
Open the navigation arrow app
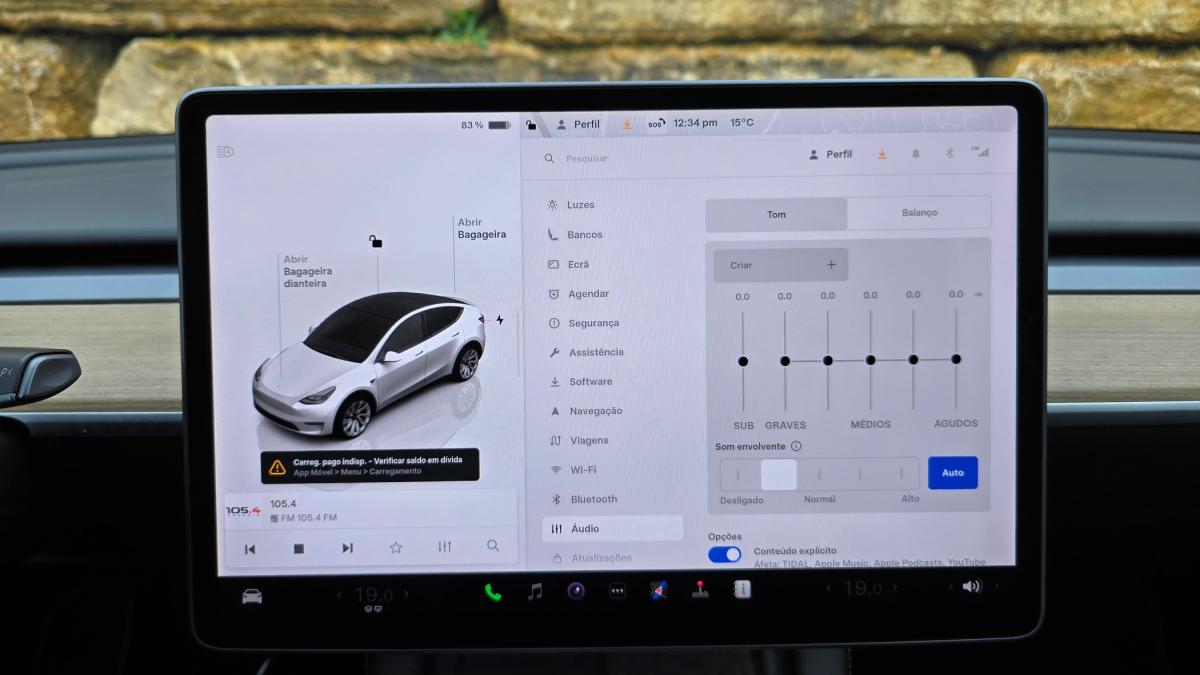658,590
